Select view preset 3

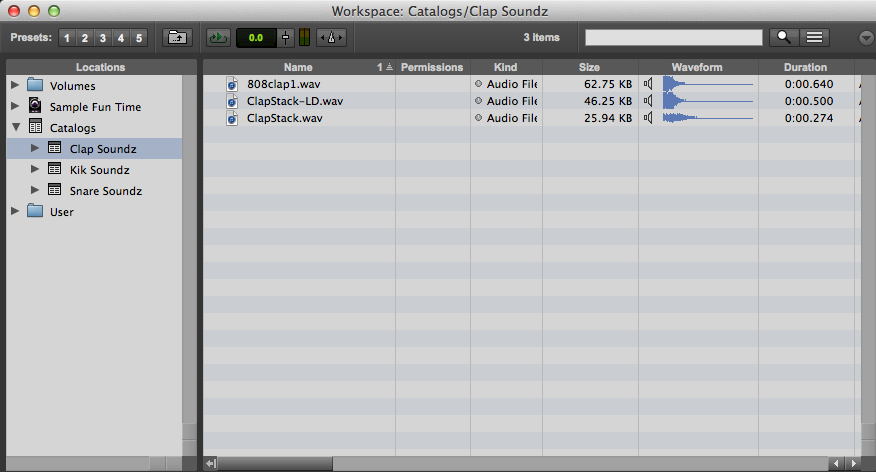[103, 38]
